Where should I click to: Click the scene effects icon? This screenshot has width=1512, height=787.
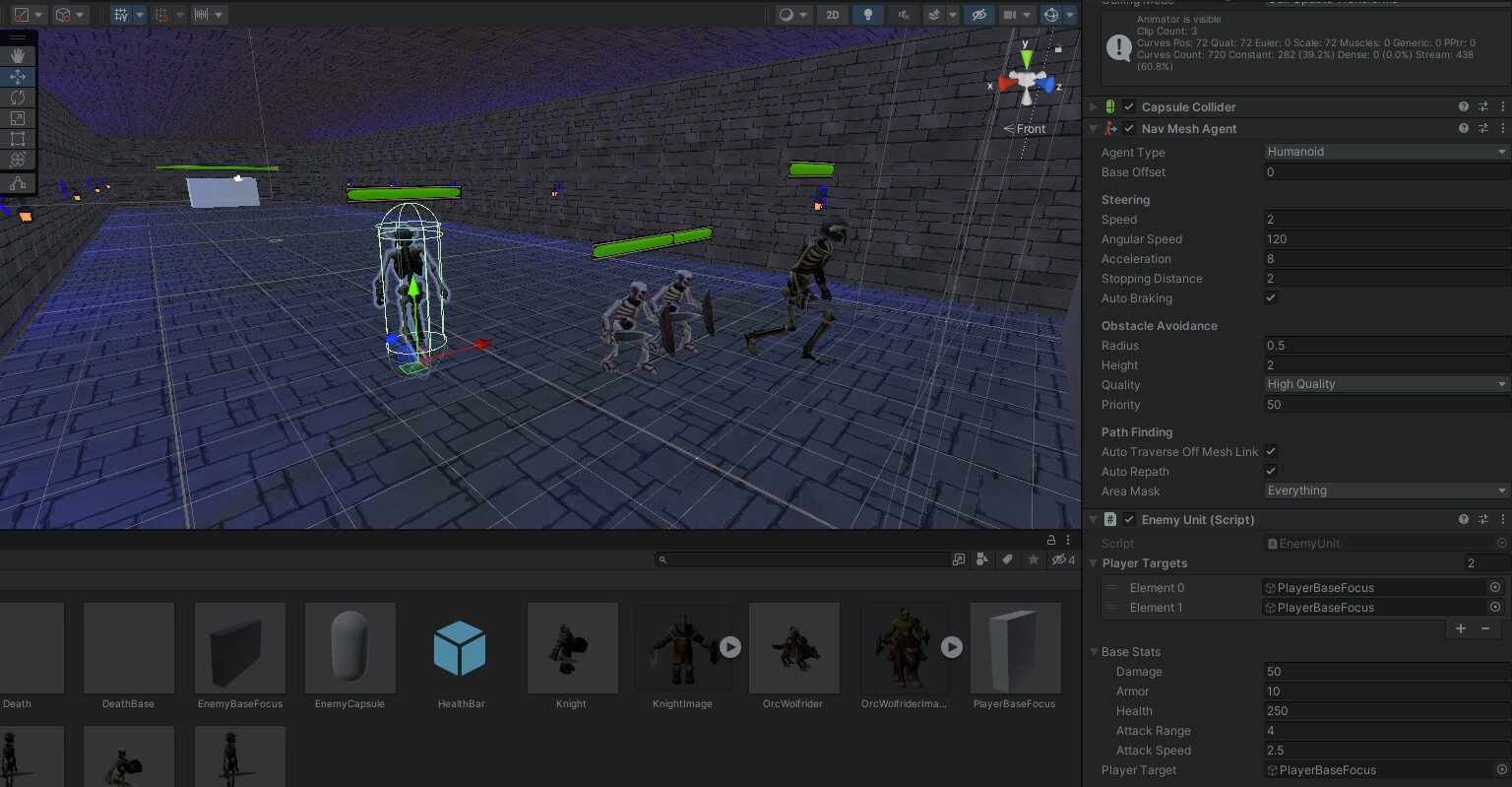click(935, 15)
